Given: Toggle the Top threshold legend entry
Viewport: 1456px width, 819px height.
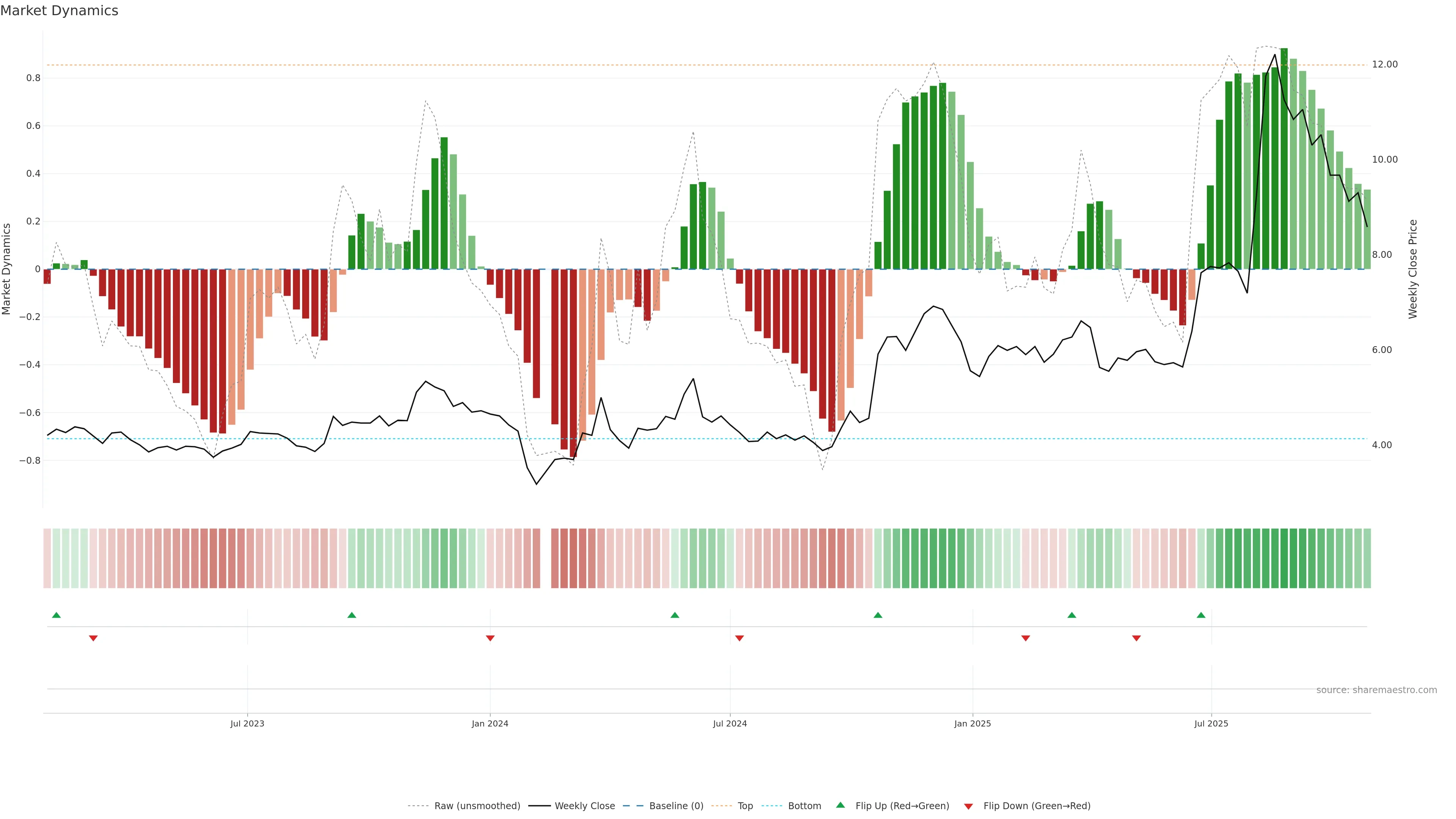Looking at the screenshot, I should click(x=745, y=806).
